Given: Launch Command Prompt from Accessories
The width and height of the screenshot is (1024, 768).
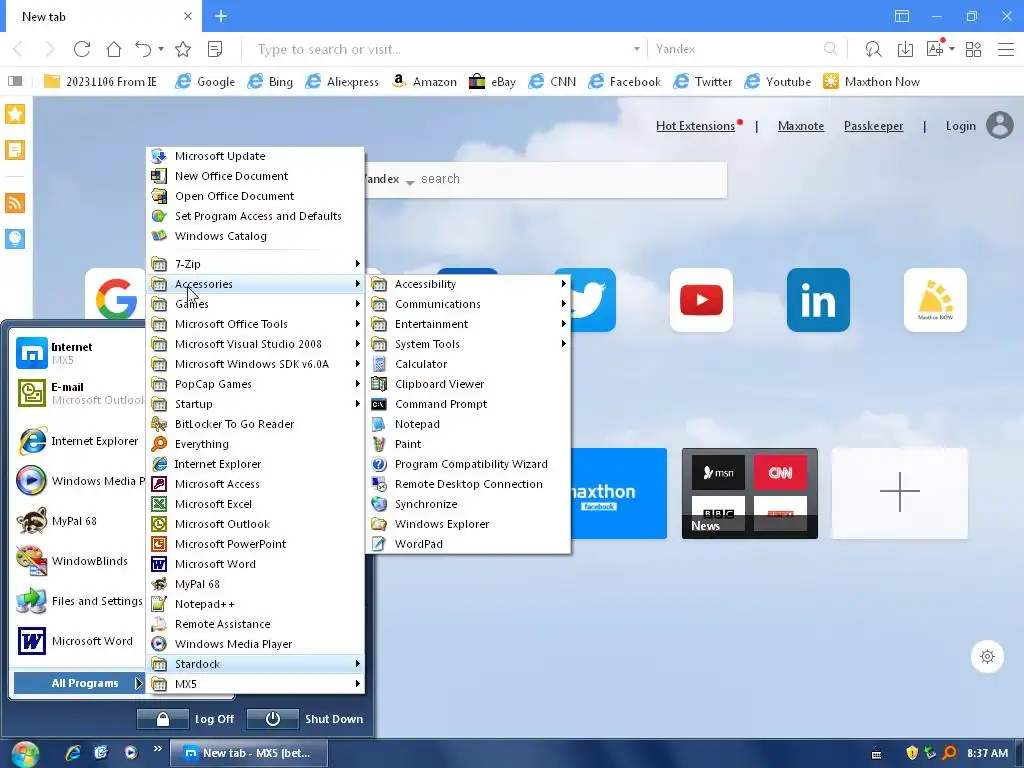Looking at the screenshot, I should coord(468,404).
